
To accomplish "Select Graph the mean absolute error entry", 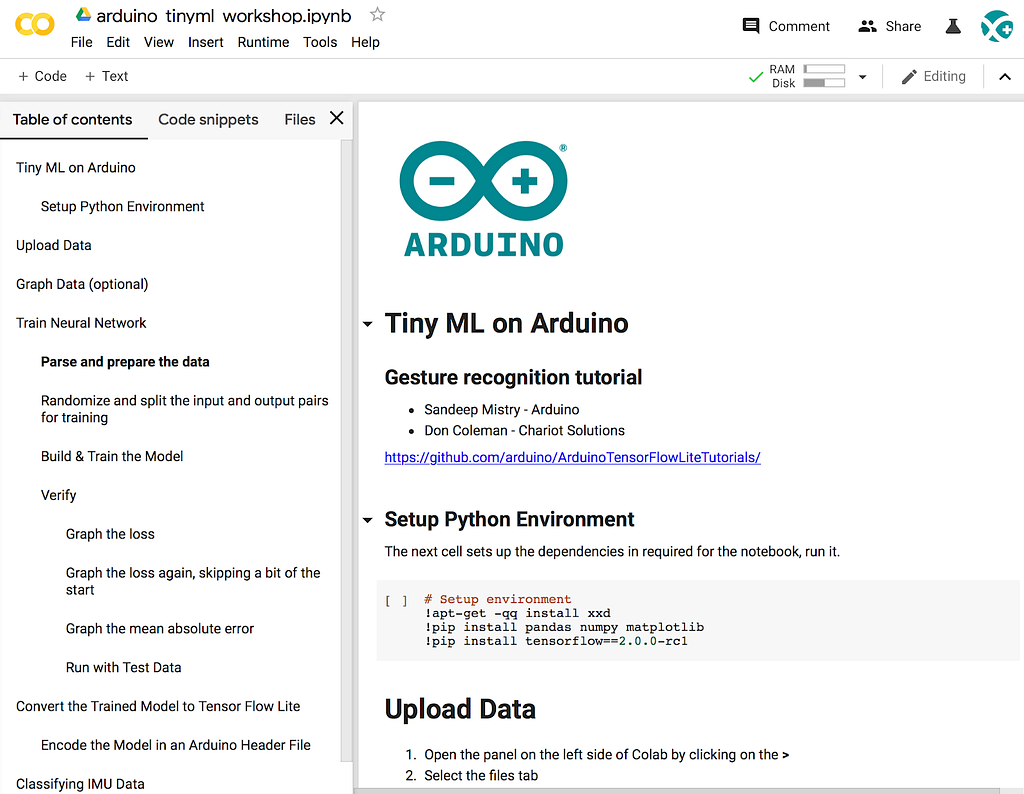I will (x=159, y=629).
